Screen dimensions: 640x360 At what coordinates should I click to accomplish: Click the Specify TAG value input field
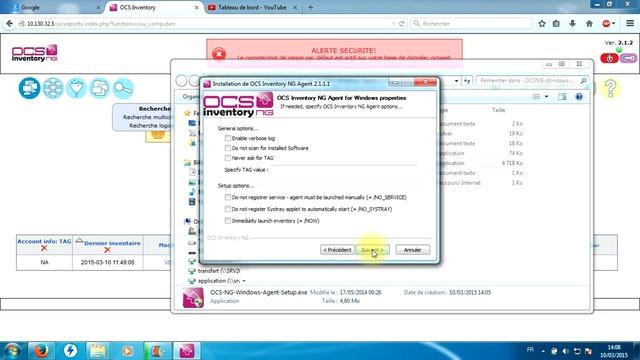coord(343,170)
